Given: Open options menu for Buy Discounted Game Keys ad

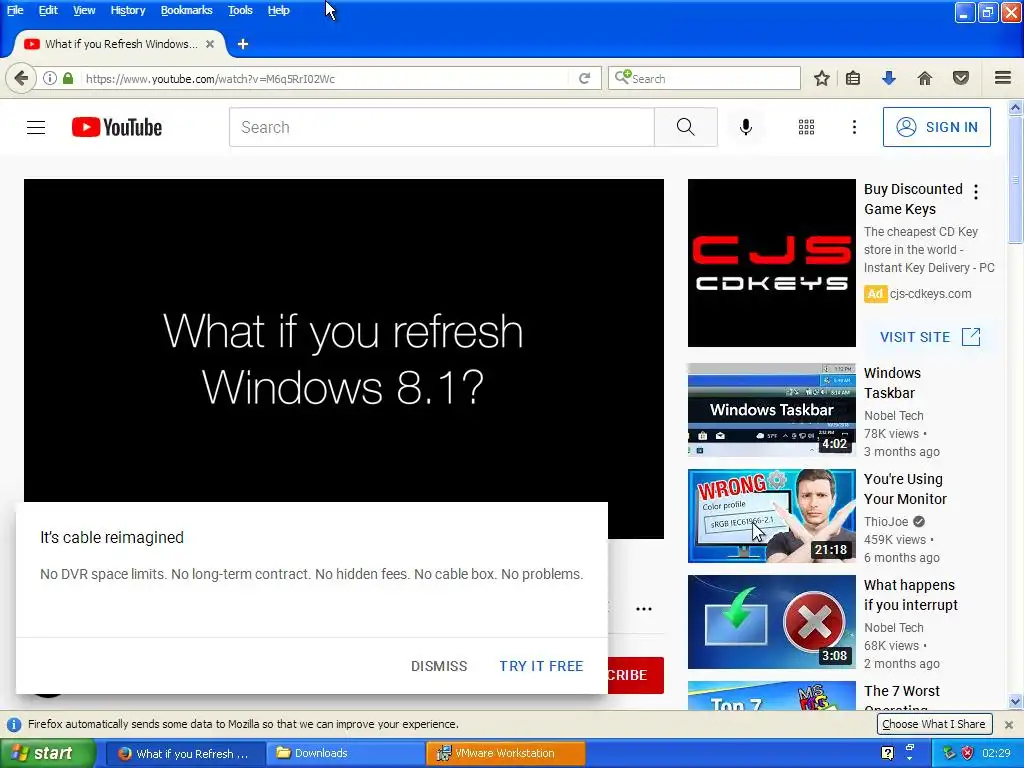Looking at the screenshot, I should pyautogui.click(x=976, y=191).
